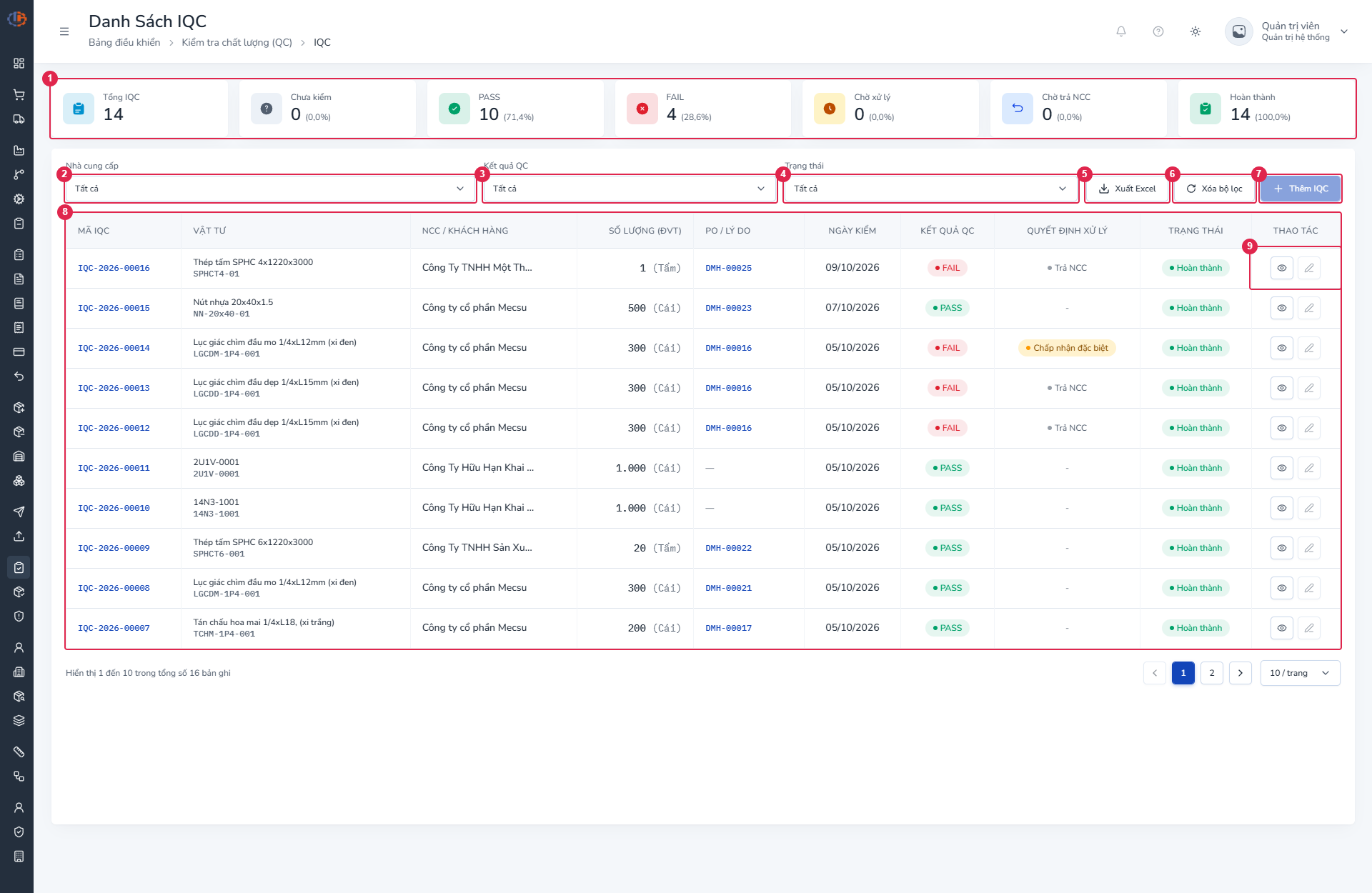Click the Xuất Excel button

coord(1127,189)
